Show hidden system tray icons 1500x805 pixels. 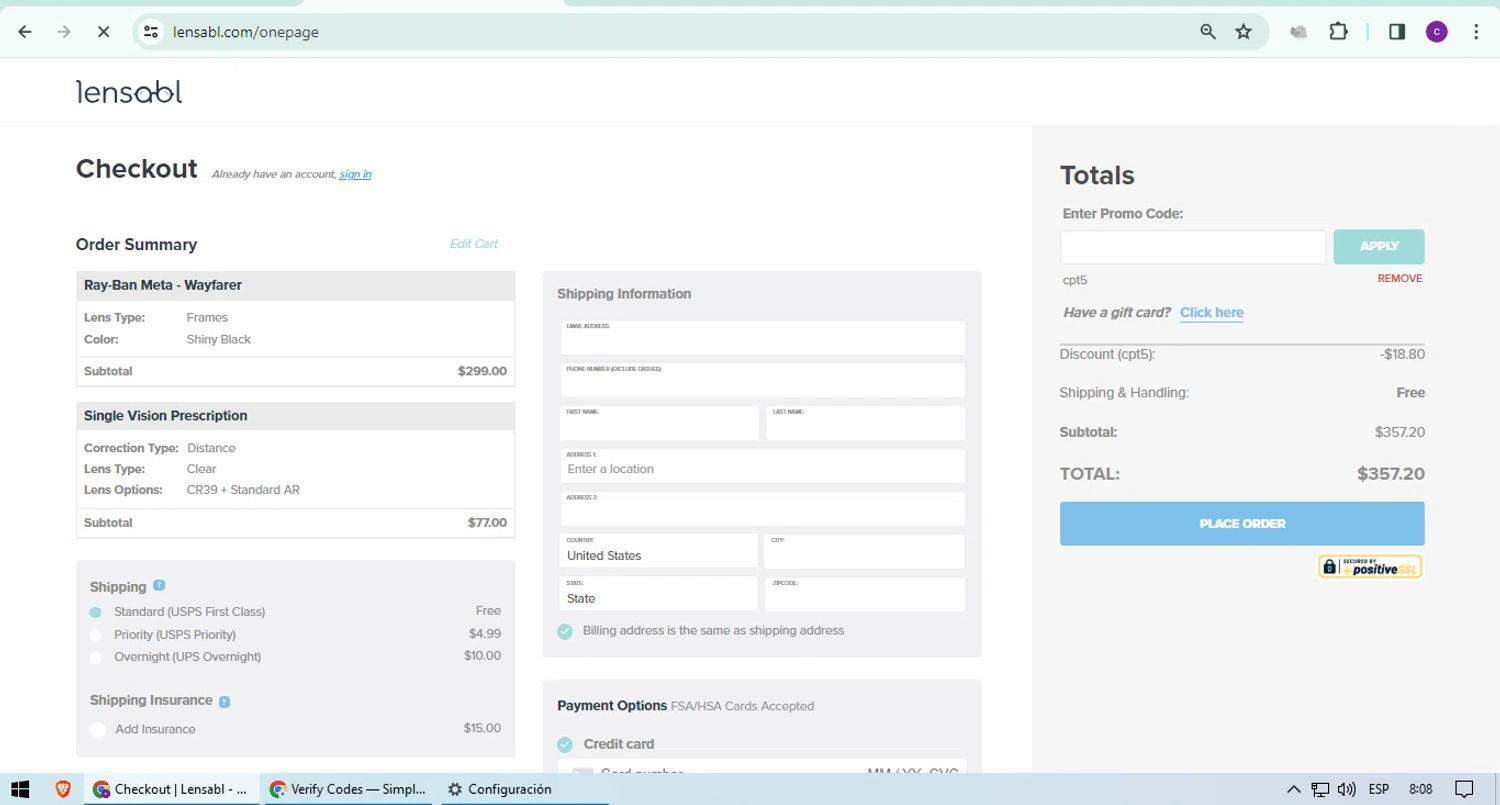(x=1293, y=789)
